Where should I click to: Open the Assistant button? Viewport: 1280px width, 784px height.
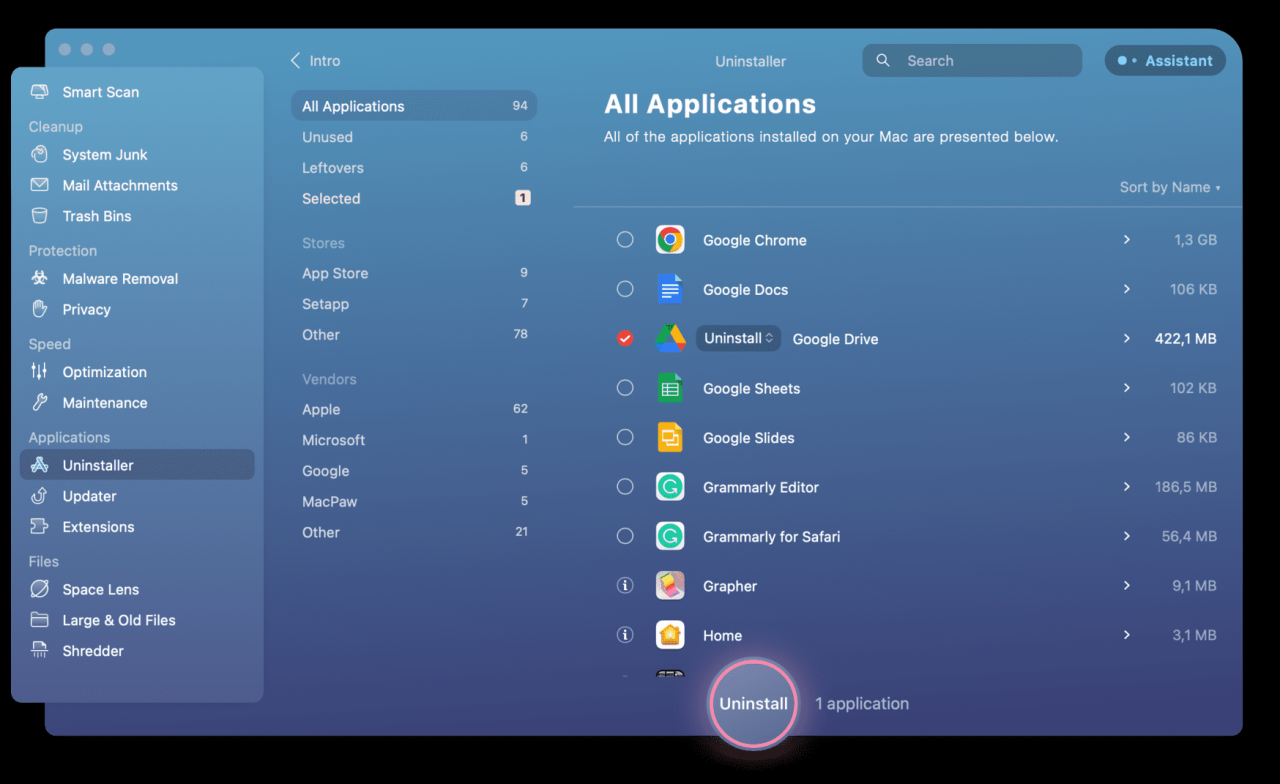point(1165,61)
